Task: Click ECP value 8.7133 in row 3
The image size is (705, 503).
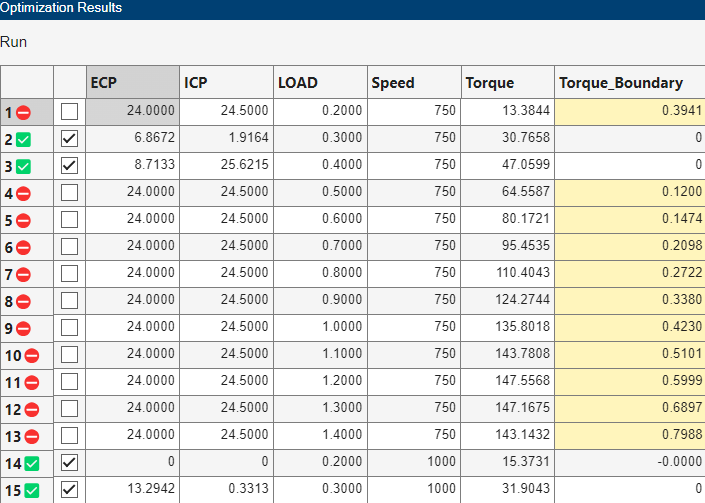Action: click(x=154, y=165)
